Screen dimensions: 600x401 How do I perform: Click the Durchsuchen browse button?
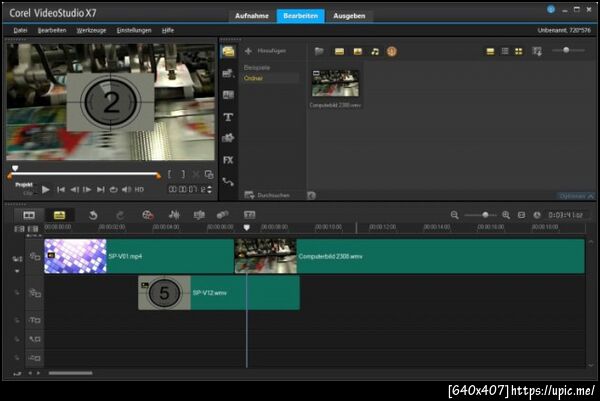pyautogui.click(x=267, y=196)
